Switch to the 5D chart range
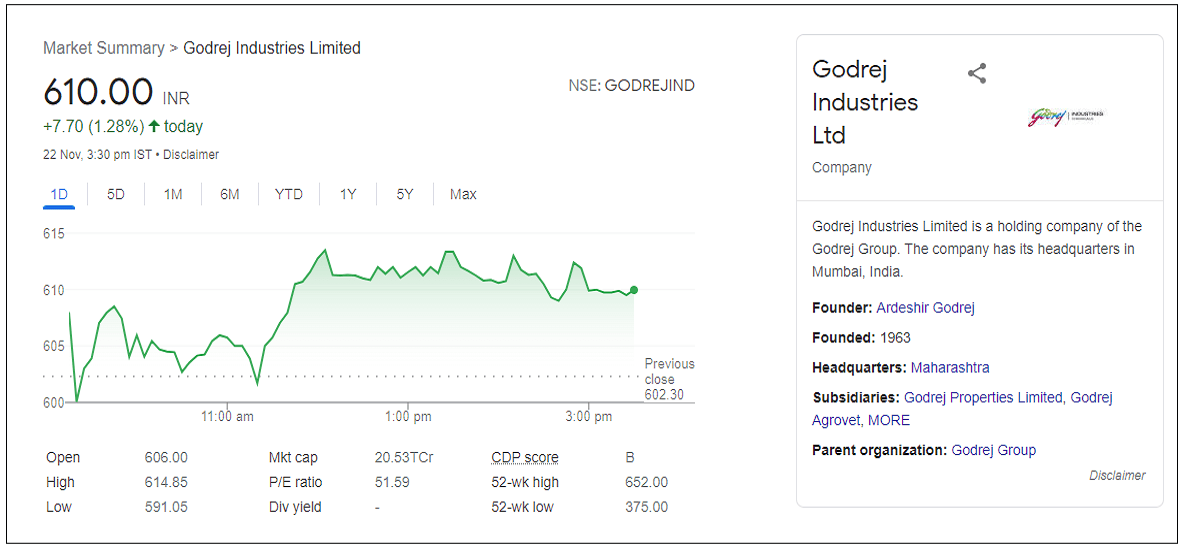This screenshot has height=550, width=1182. click(x=115, y=194)
